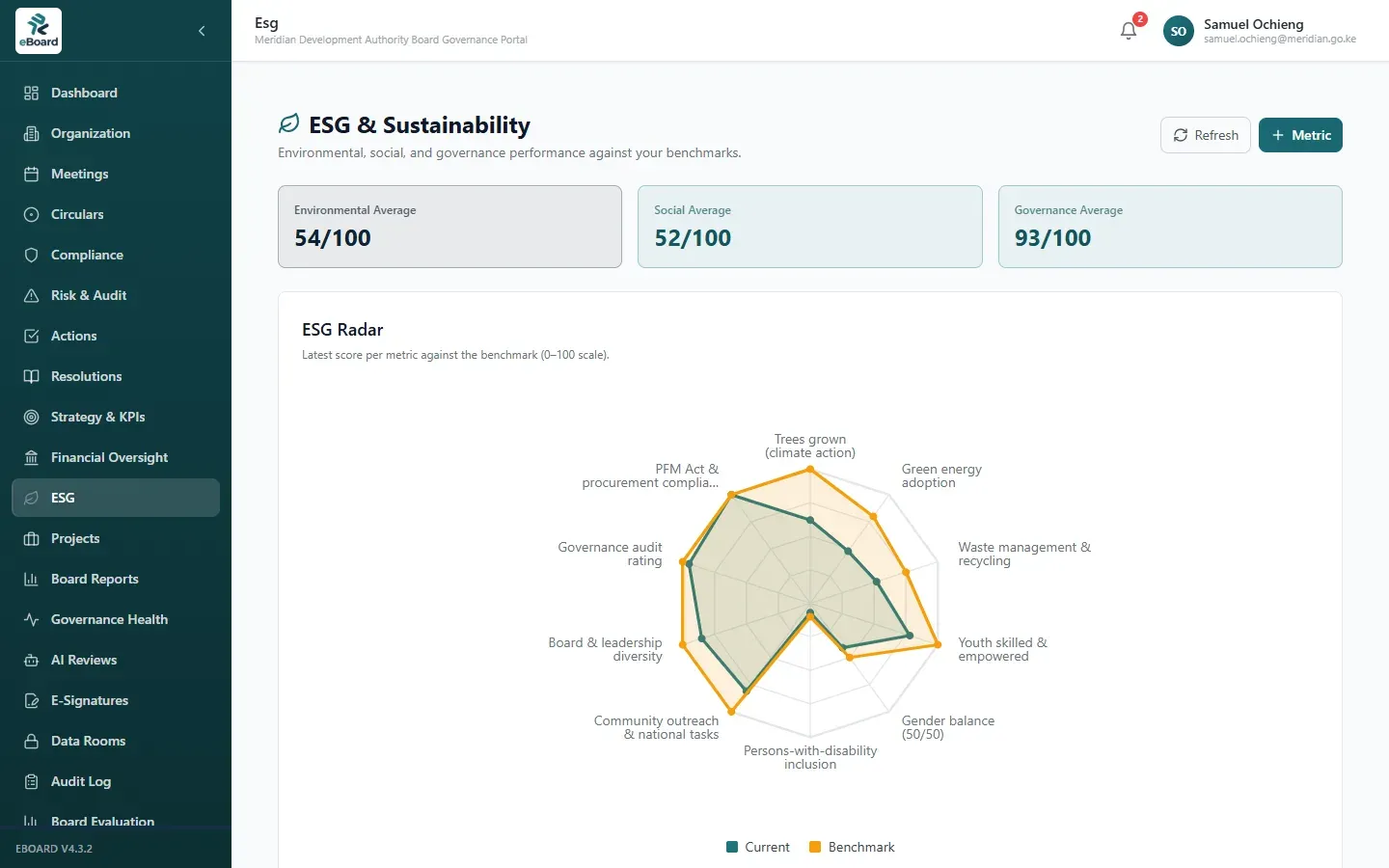Screen dimensions: 1389x868
Task: Open Data Rooms in sidebar
Action: click(x=116, y=741)
